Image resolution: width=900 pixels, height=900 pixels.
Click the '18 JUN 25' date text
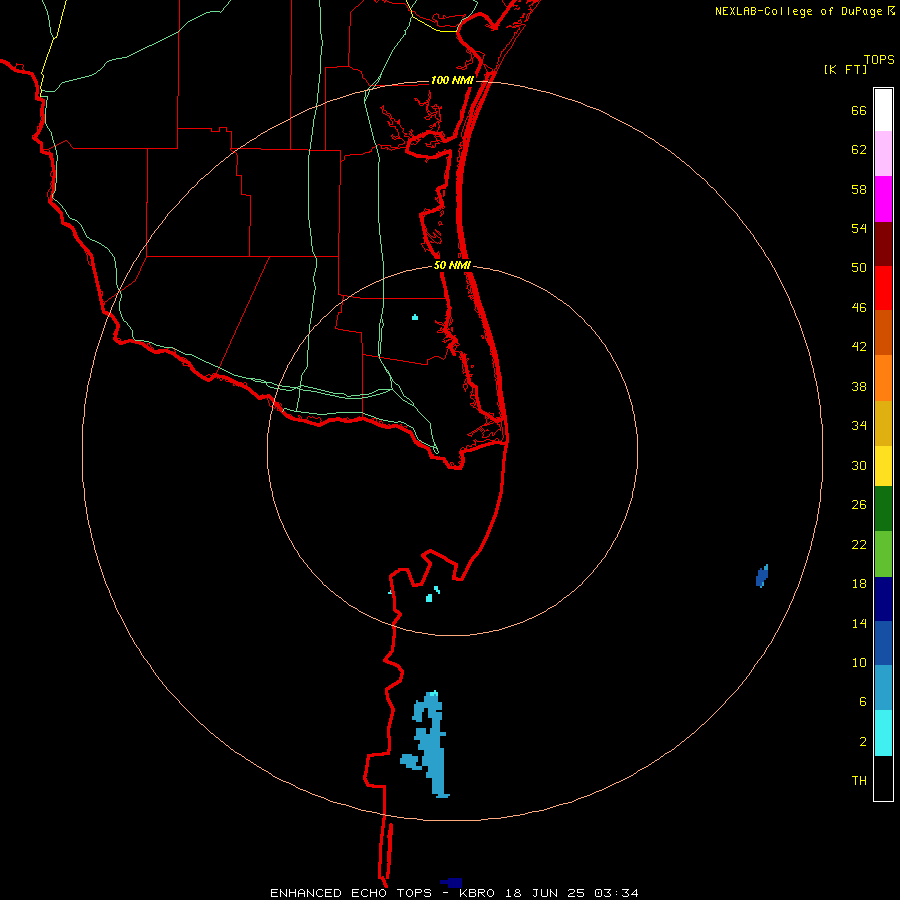coord(545,893)
